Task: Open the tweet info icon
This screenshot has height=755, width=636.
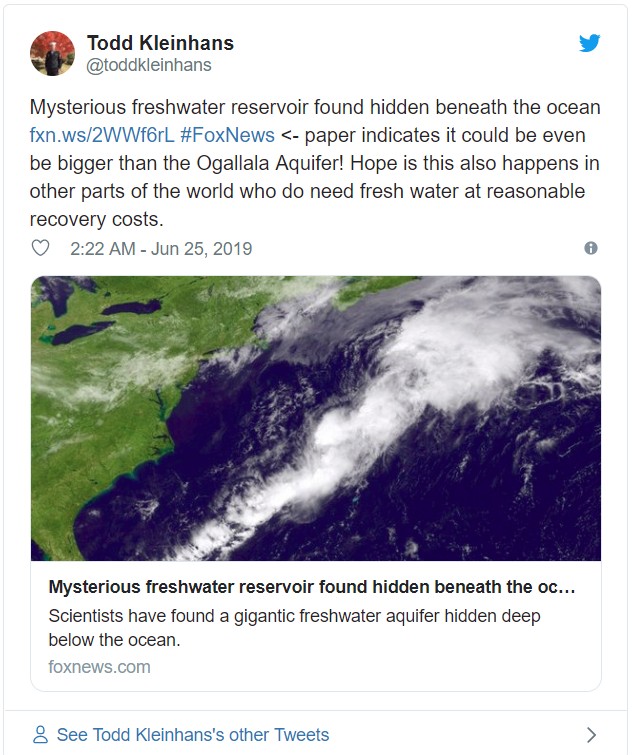Action: [x=591, y=248]
